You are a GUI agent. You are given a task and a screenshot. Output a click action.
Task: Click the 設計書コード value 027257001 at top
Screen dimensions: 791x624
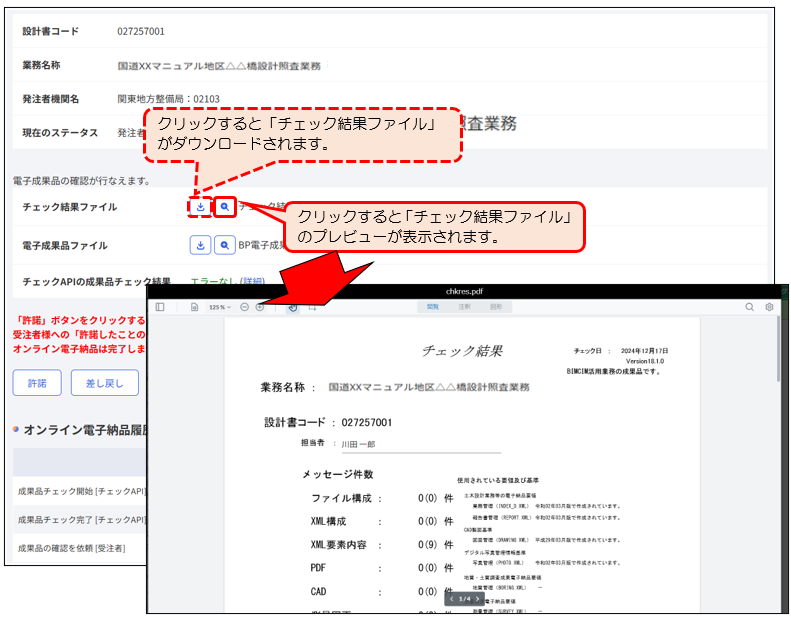pos(141,31)
